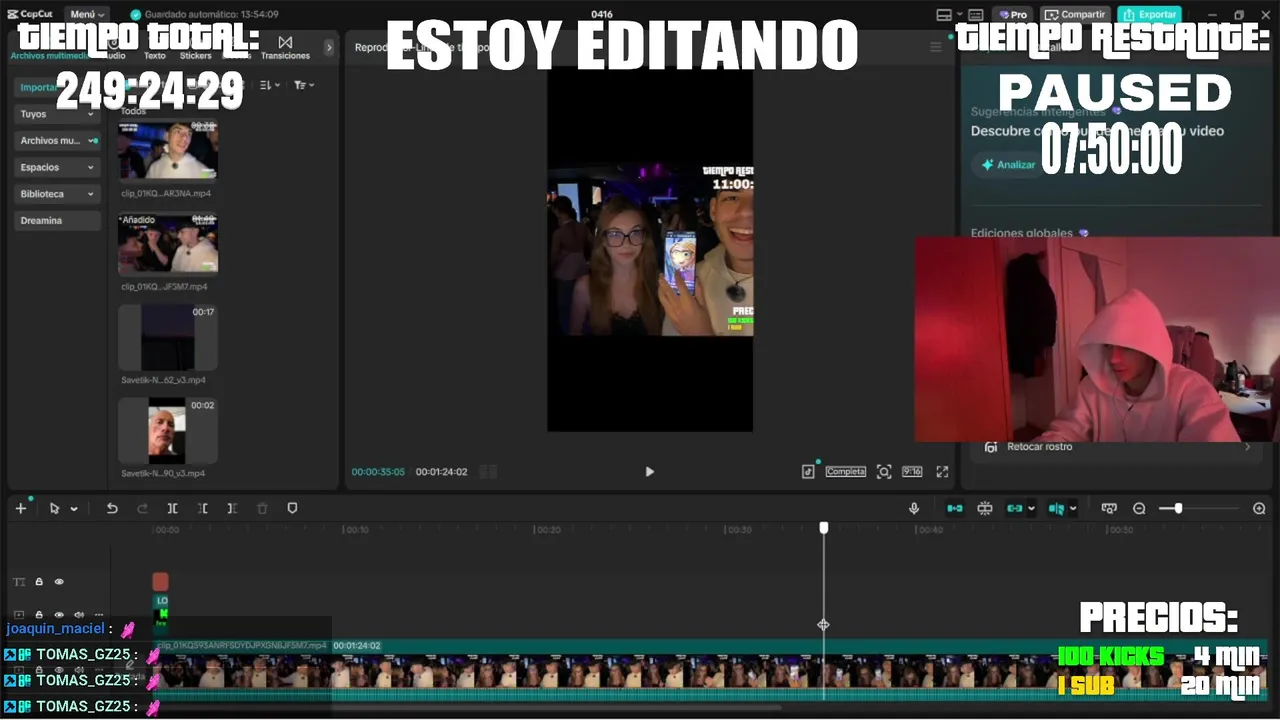This screenshot has width=1280, height=720.
Task: Hide the text track with eye icon
Action: 59,581
